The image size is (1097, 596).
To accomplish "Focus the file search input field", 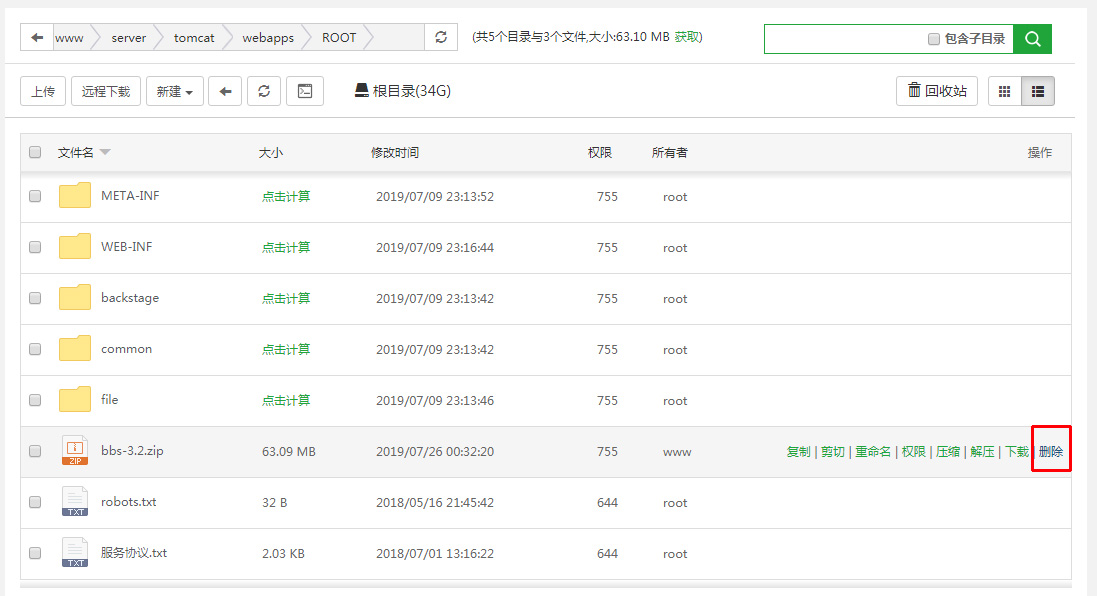I will (x=845, y=39).
